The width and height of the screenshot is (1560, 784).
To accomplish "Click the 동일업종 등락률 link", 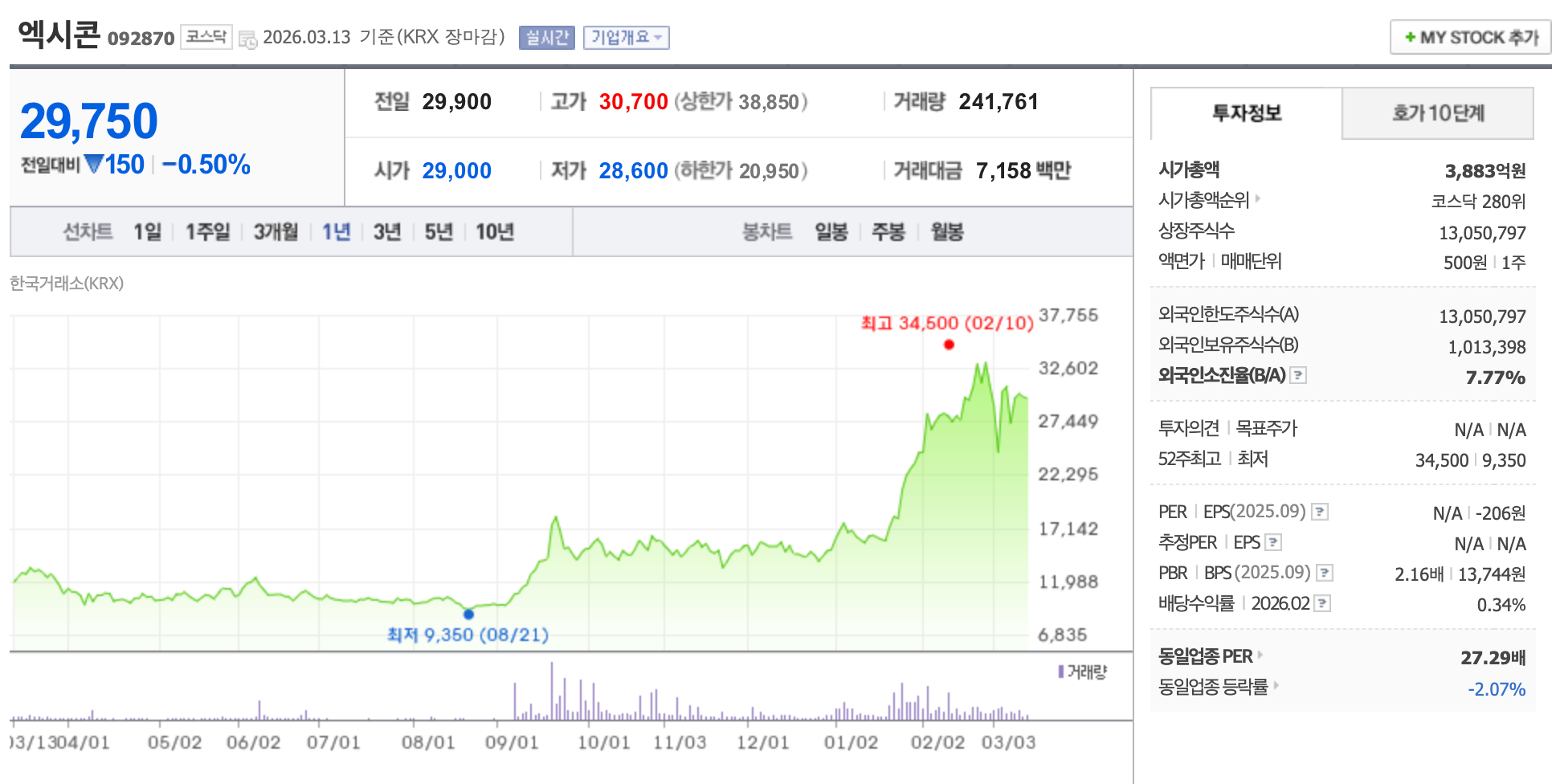I will coord(1213,687).
